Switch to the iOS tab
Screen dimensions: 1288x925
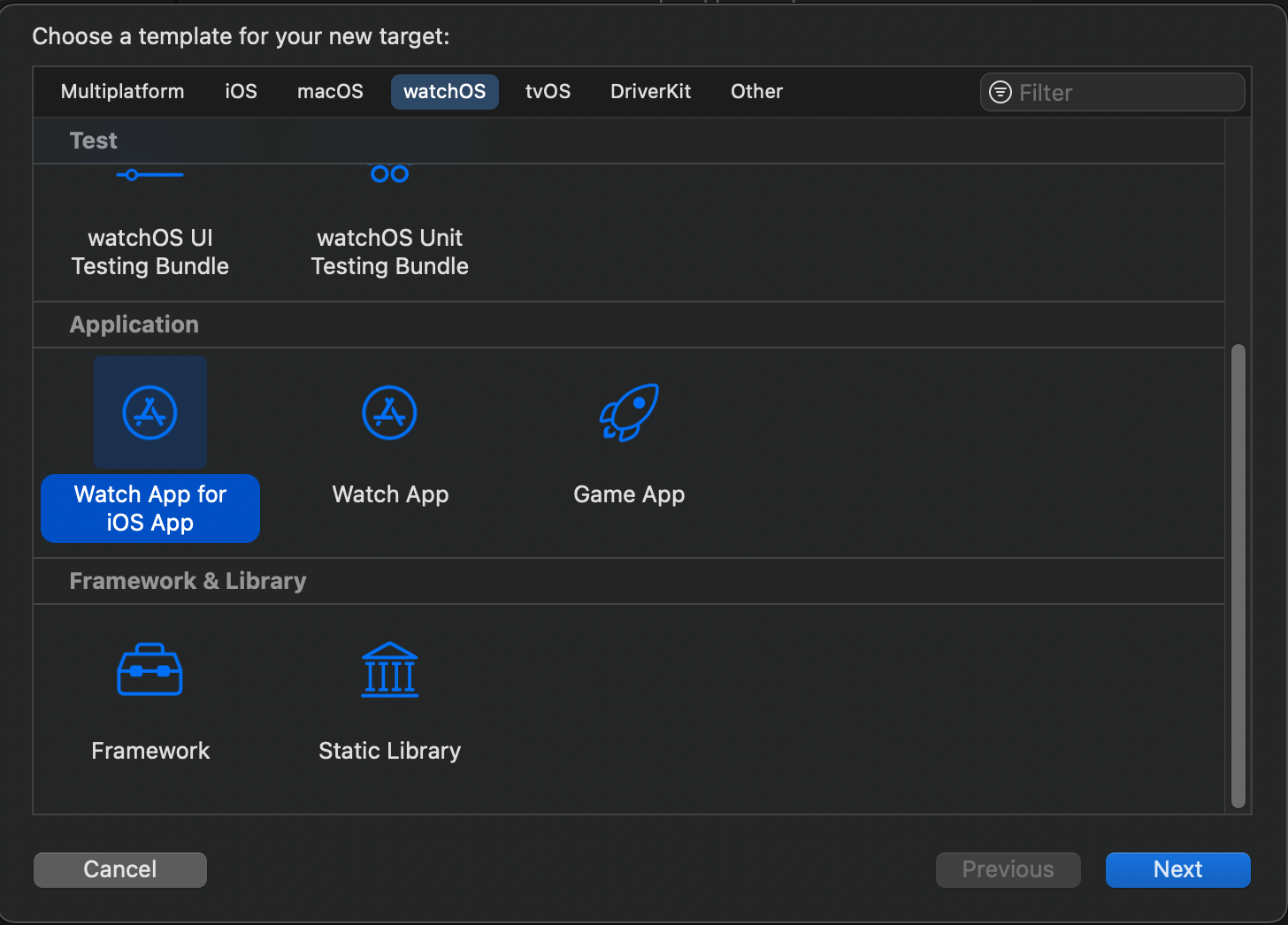[x=241, y=92]
